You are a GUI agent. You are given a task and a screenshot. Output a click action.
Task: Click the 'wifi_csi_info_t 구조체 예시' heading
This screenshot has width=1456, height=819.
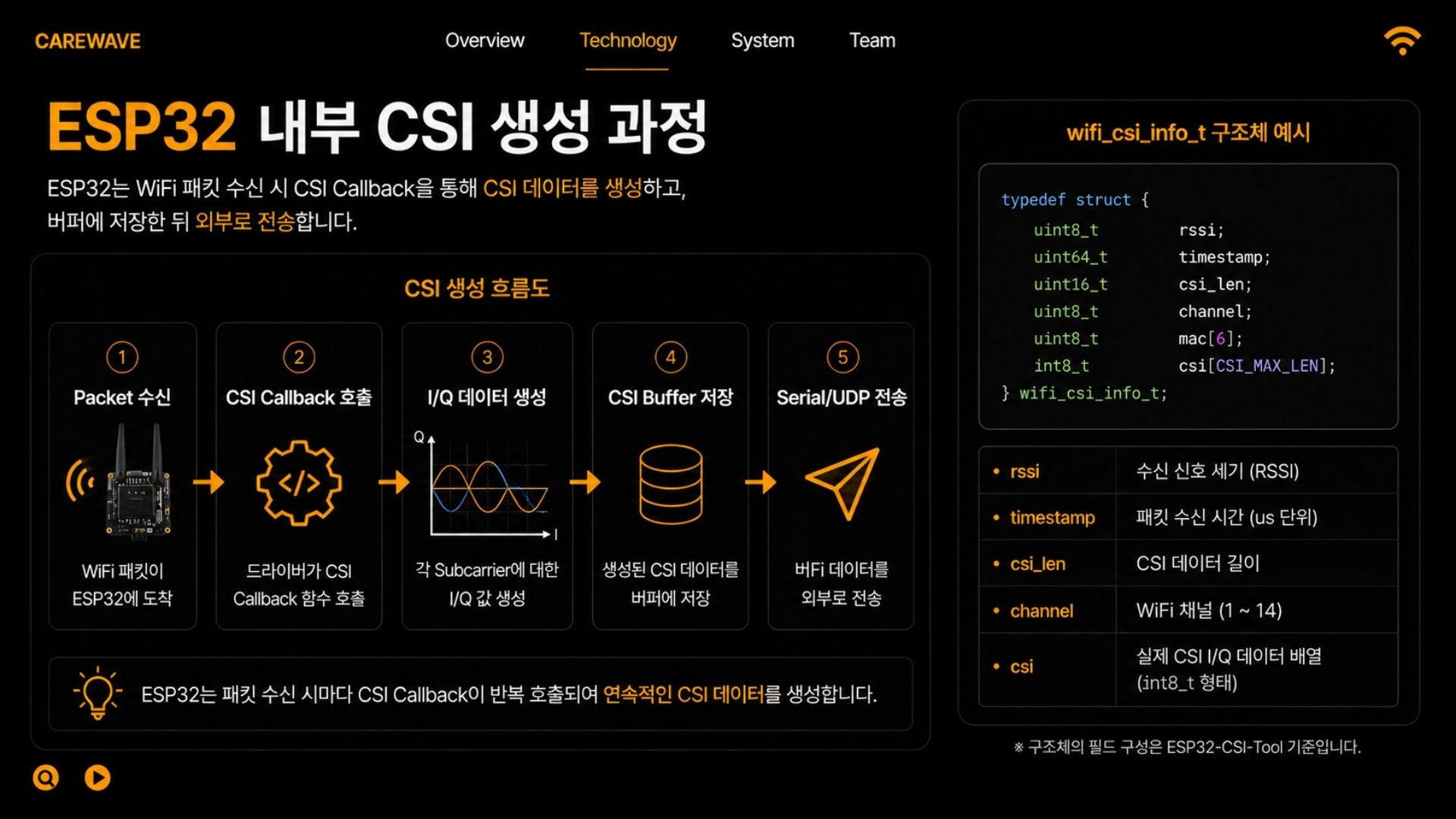(1188, 133)
